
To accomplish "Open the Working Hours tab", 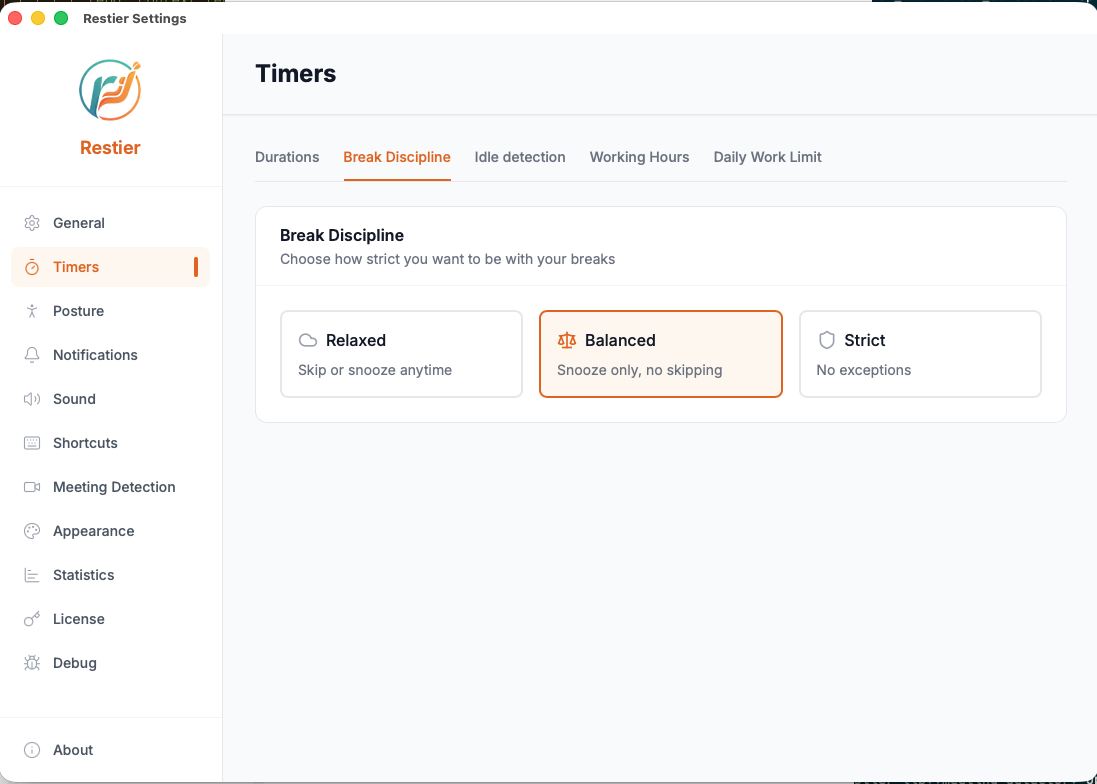I will click(639, 157).
